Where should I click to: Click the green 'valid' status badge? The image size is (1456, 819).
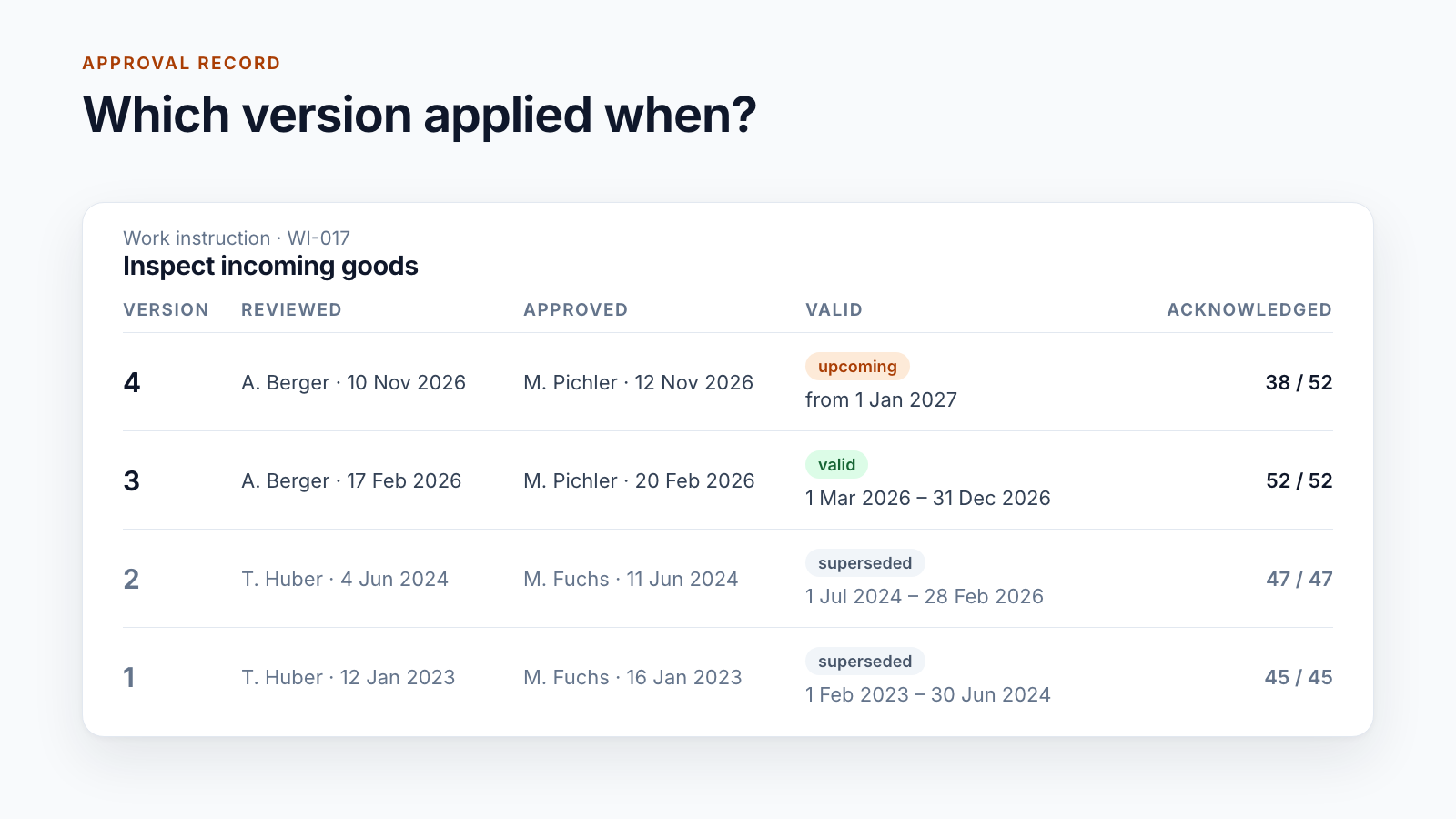coord(836,465)
